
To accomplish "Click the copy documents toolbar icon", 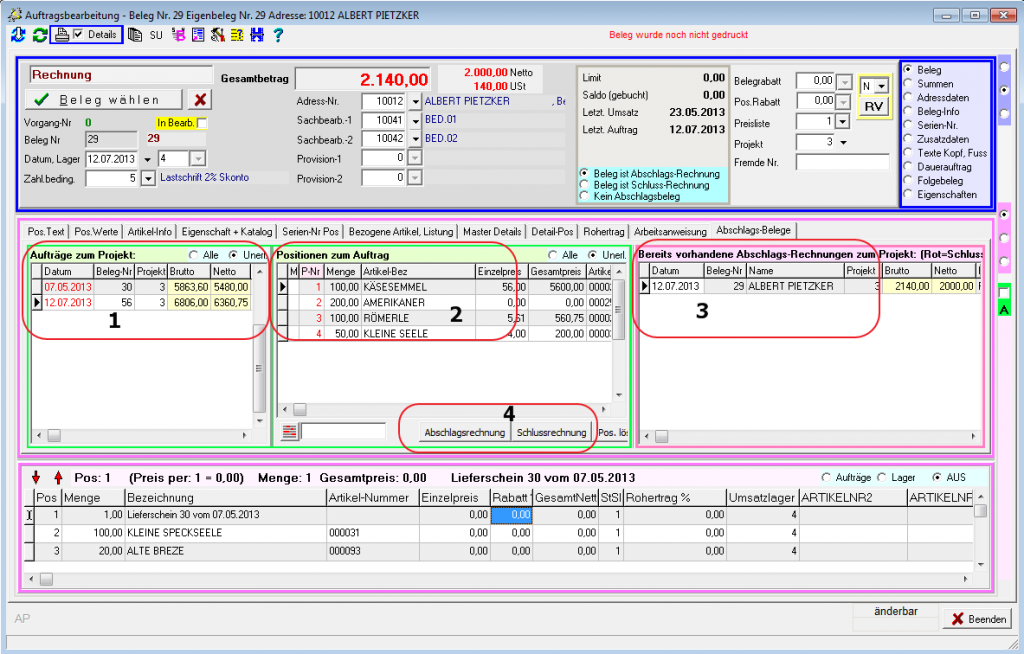I will (x=136, y=35).
